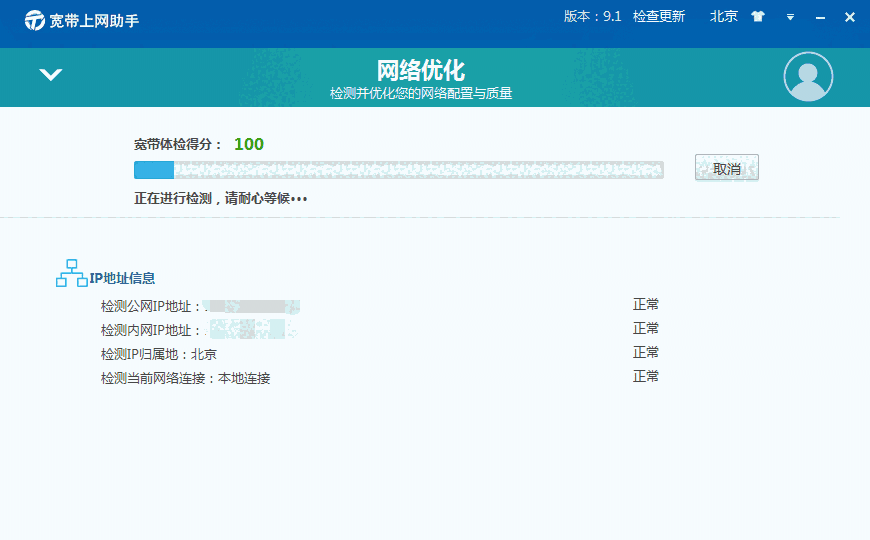Click the 宽带上网助手 logo icon
The height and width of the screenshot is (540, 870).
click(35, 20)
